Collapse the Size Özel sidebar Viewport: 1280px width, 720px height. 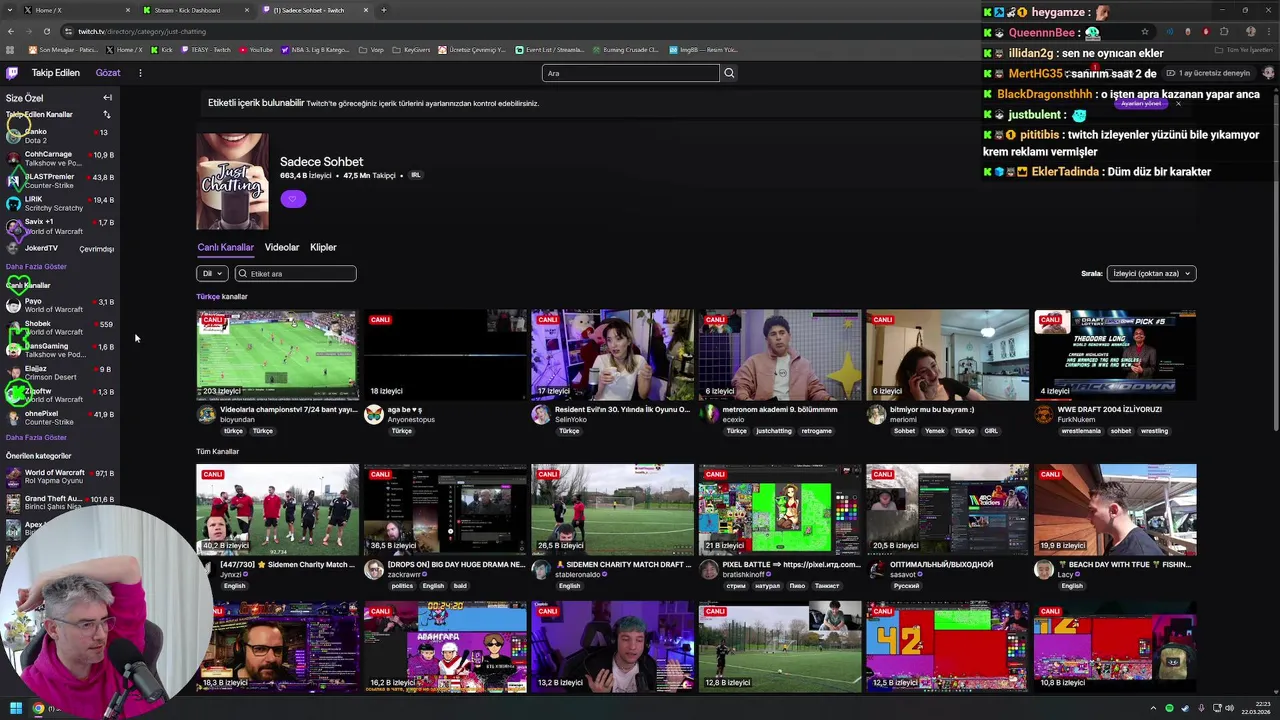[107, 98]
